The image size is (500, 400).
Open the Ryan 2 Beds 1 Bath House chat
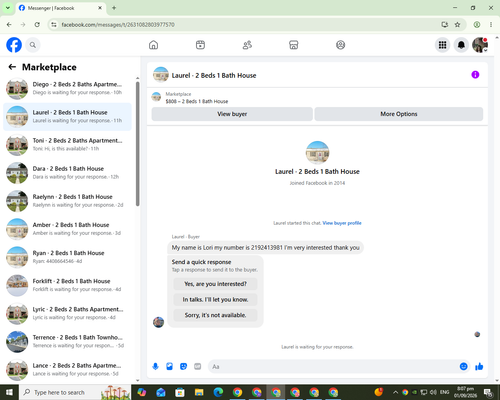click(x=67, y=257)
